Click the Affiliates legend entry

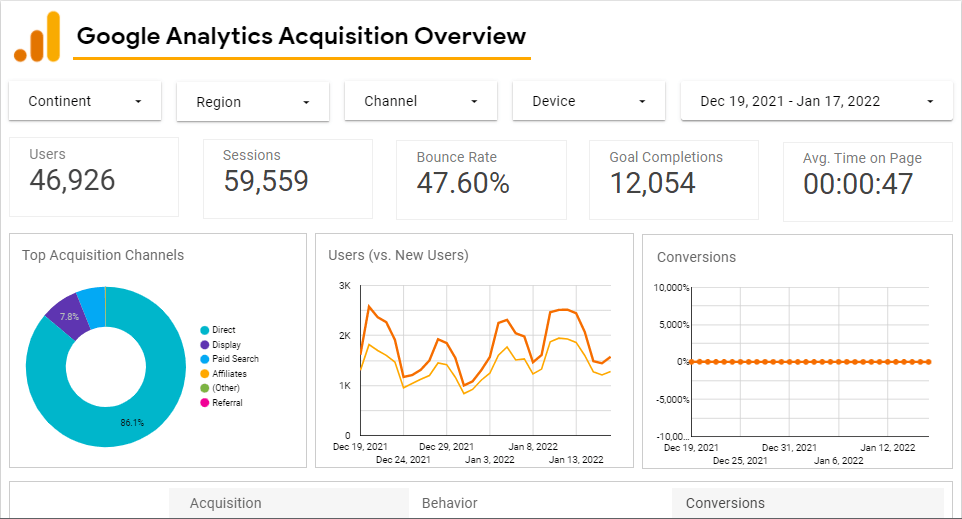point(223,374)
